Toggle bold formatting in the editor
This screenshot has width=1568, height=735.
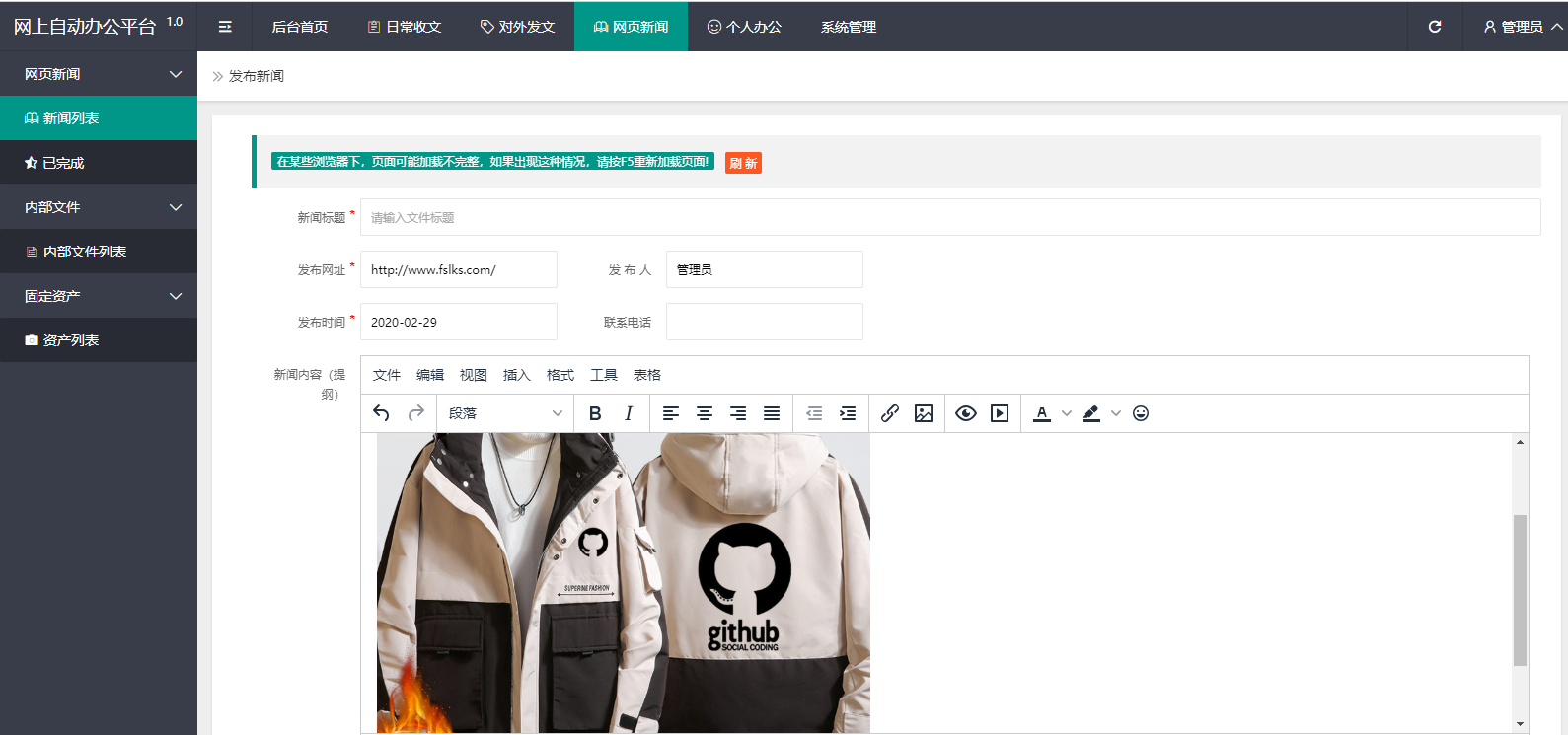click(x=595, y=413)
